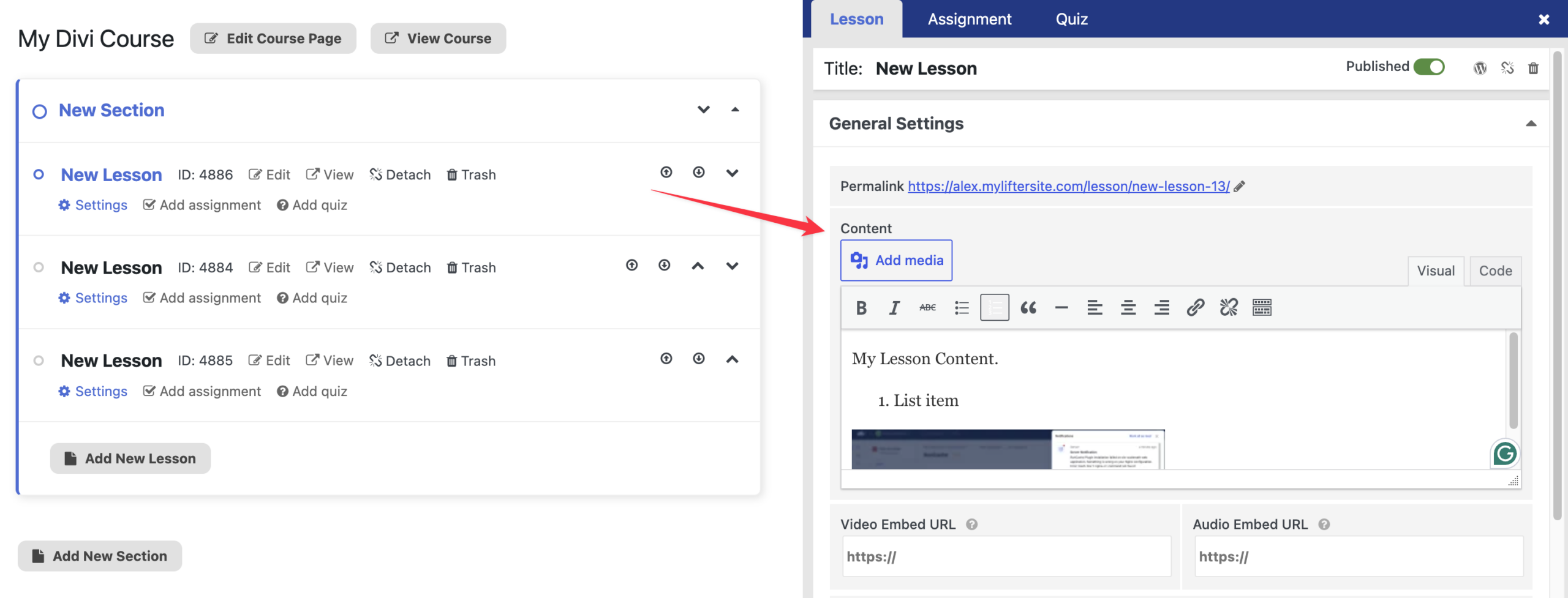
Task: Insert or edit link in toolbar
Action: [1195, 307]
